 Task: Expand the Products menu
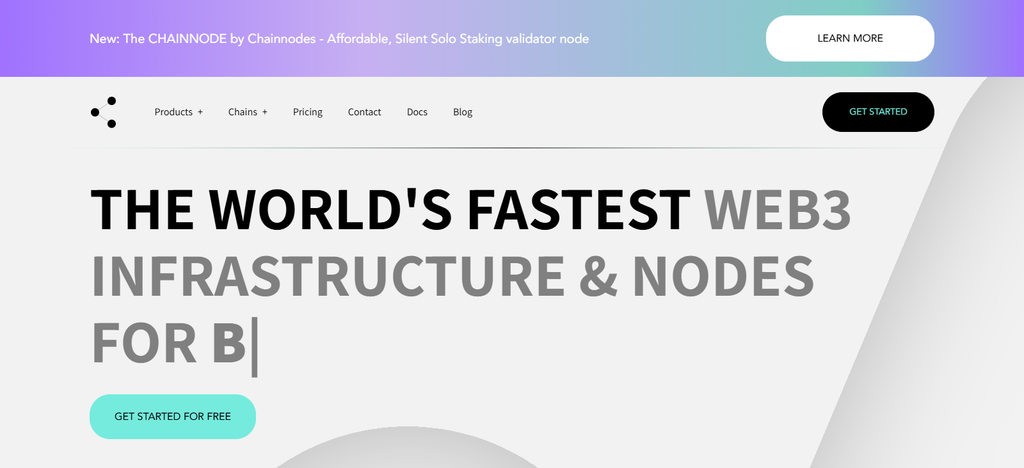pos(178,112)
